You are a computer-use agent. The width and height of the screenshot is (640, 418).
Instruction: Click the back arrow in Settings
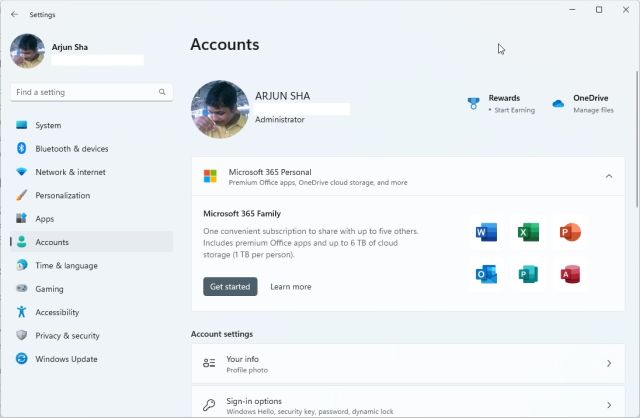[15, 14]
